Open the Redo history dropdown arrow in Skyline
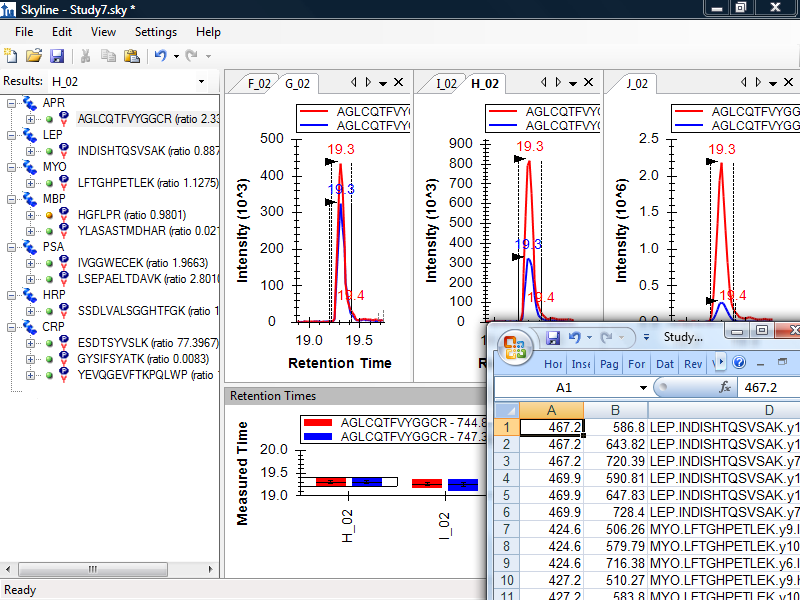800x600 pixels. 208,56
